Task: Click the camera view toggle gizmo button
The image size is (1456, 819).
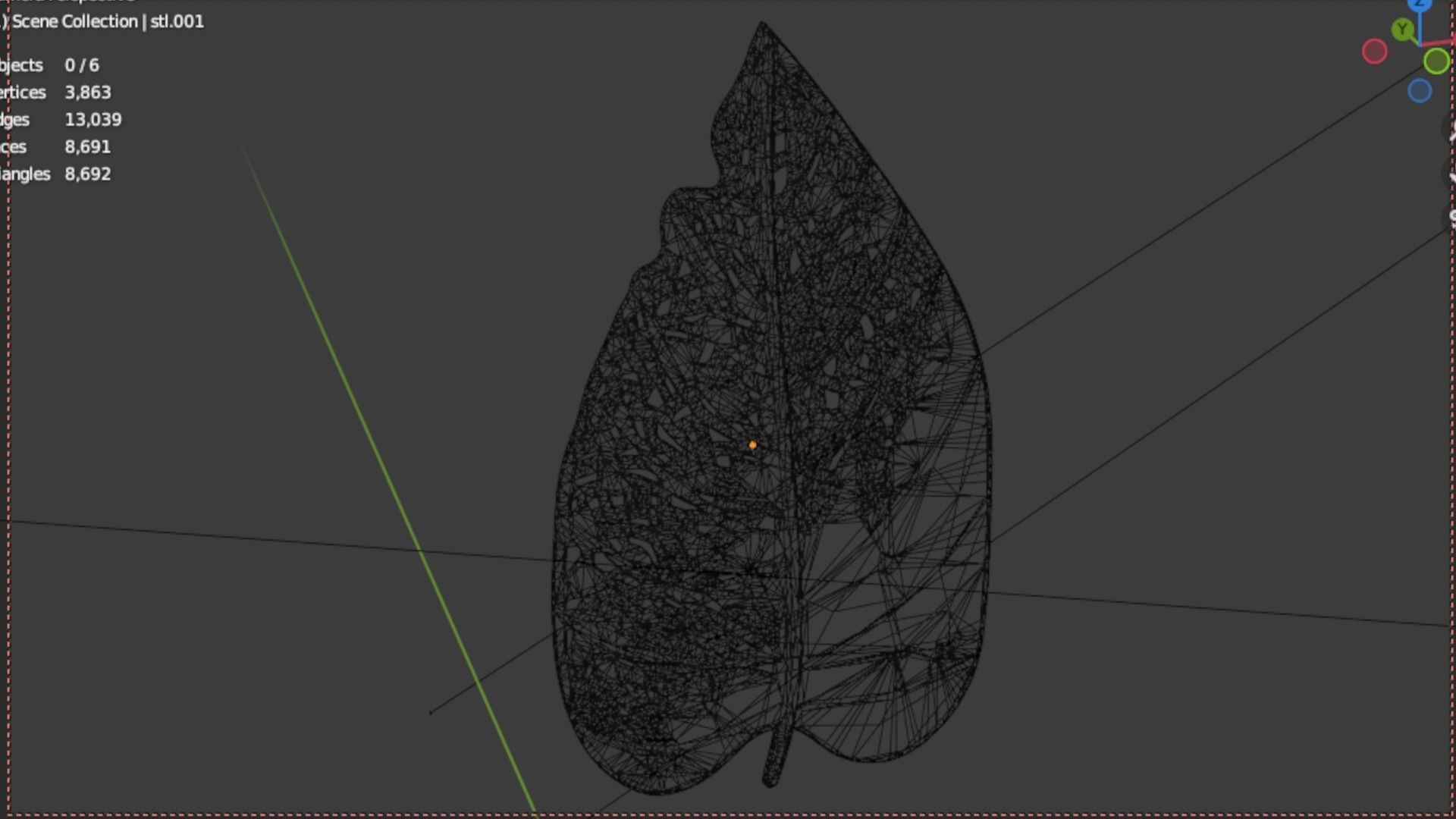Action: click(x=1450, y=218)
